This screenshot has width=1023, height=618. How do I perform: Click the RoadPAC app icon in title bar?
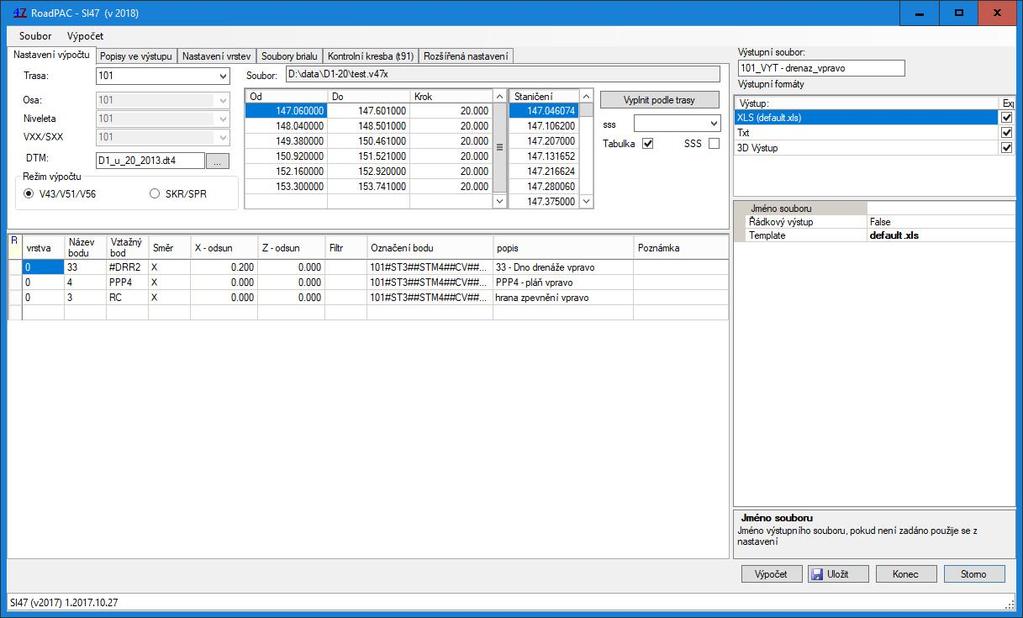(20, 12)
